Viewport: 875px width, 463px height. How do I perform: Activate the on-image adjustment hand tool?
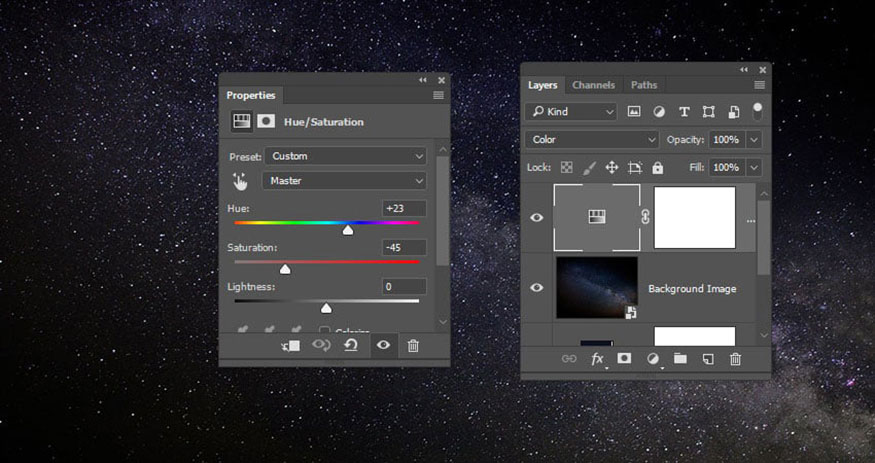(x=240, y=181)
